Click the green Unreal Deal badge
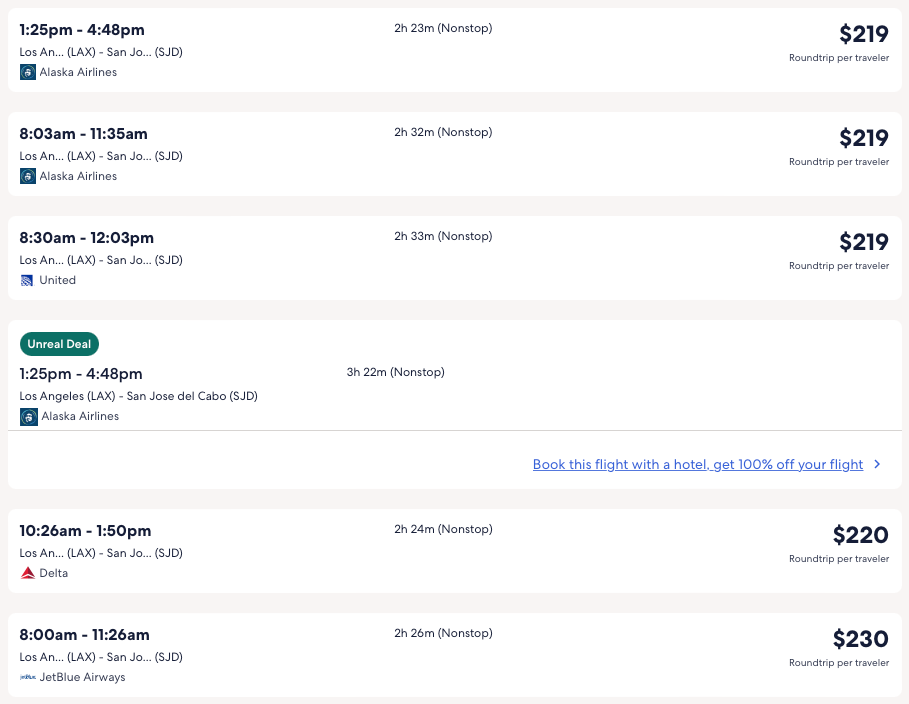Screen dimensions: 909x704 59,344
